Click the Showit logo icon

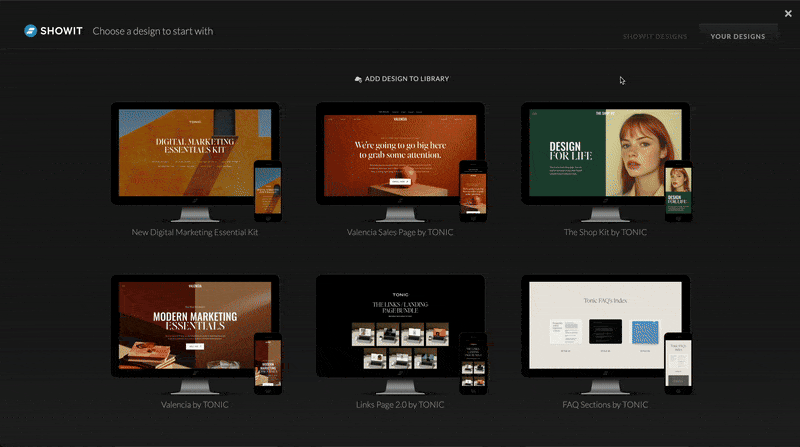(32, 31)
